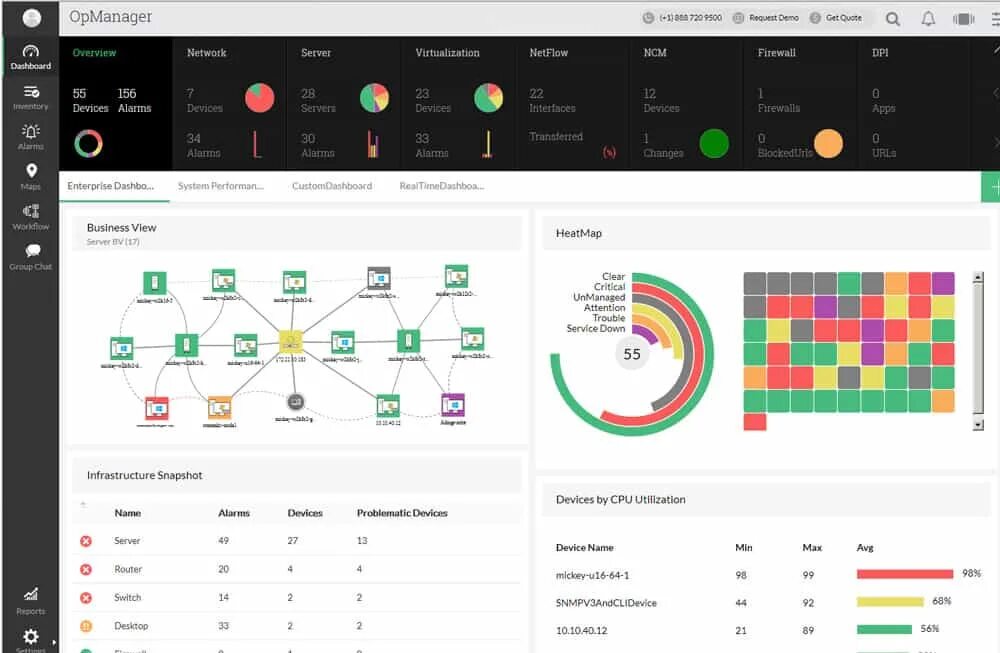Click the Router row name
Image resolution: width=1000 pixels, height=653 pixels.
coord(128,569)
